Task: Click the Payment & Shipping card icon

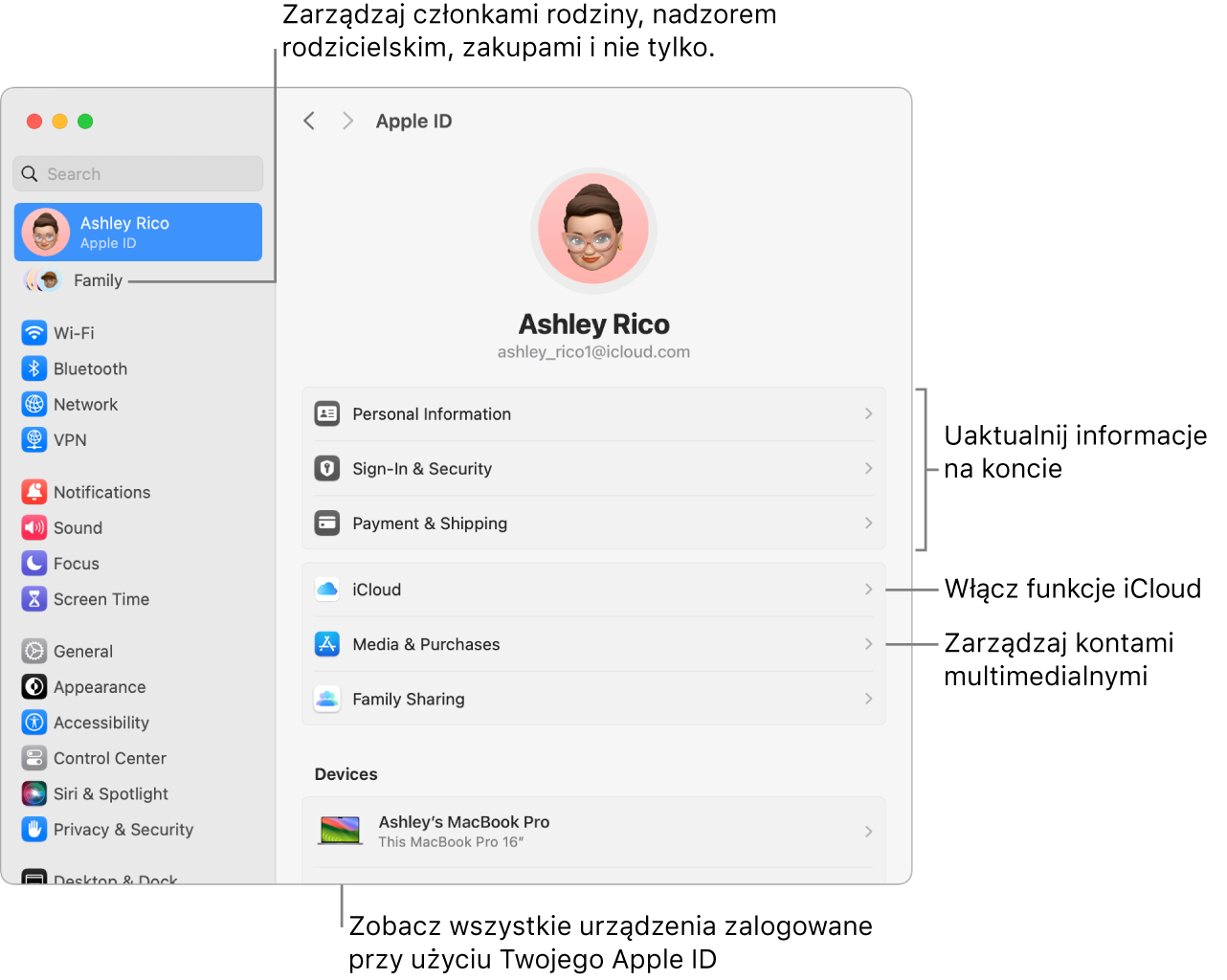Action: (x=327, y=523)
